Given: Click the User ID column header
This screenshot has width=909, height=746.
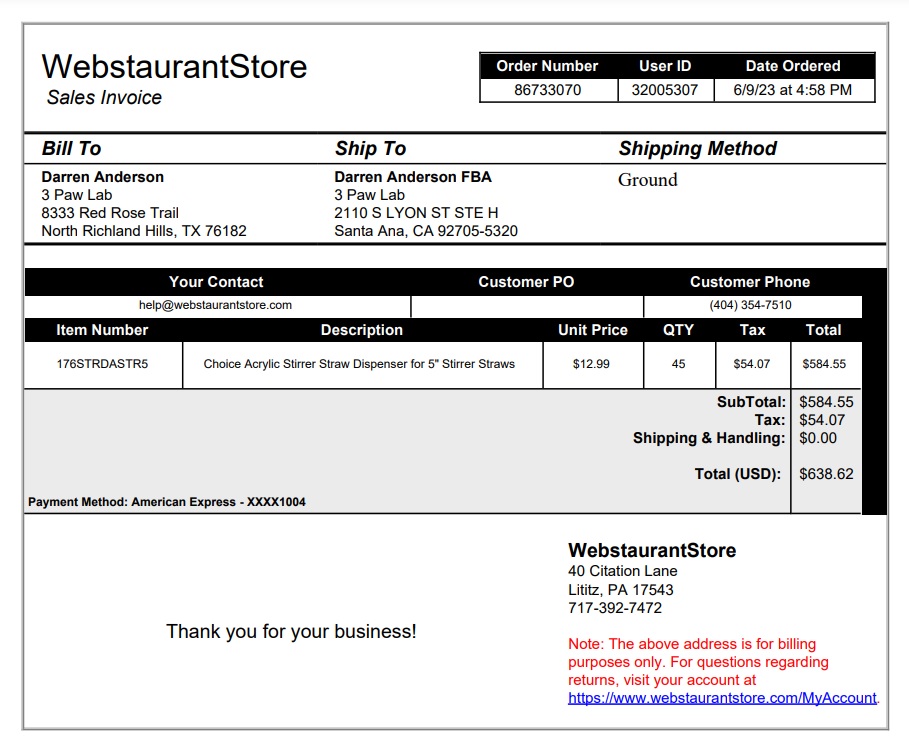Looking at the screenshot, I should click(x=665, y=66).
